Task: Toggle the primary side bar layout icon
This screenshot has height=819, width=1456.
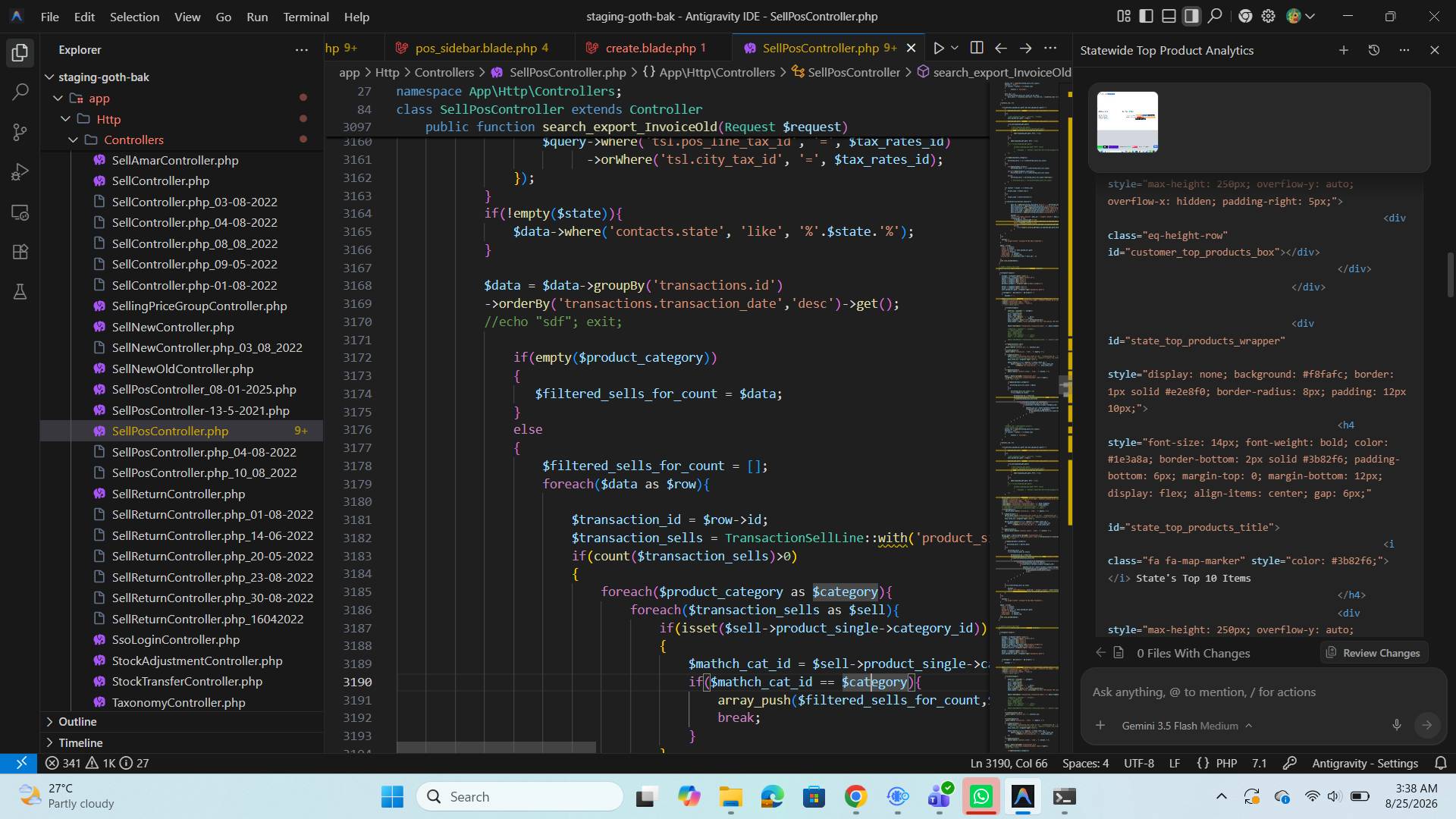Action: coord(1147,16)
